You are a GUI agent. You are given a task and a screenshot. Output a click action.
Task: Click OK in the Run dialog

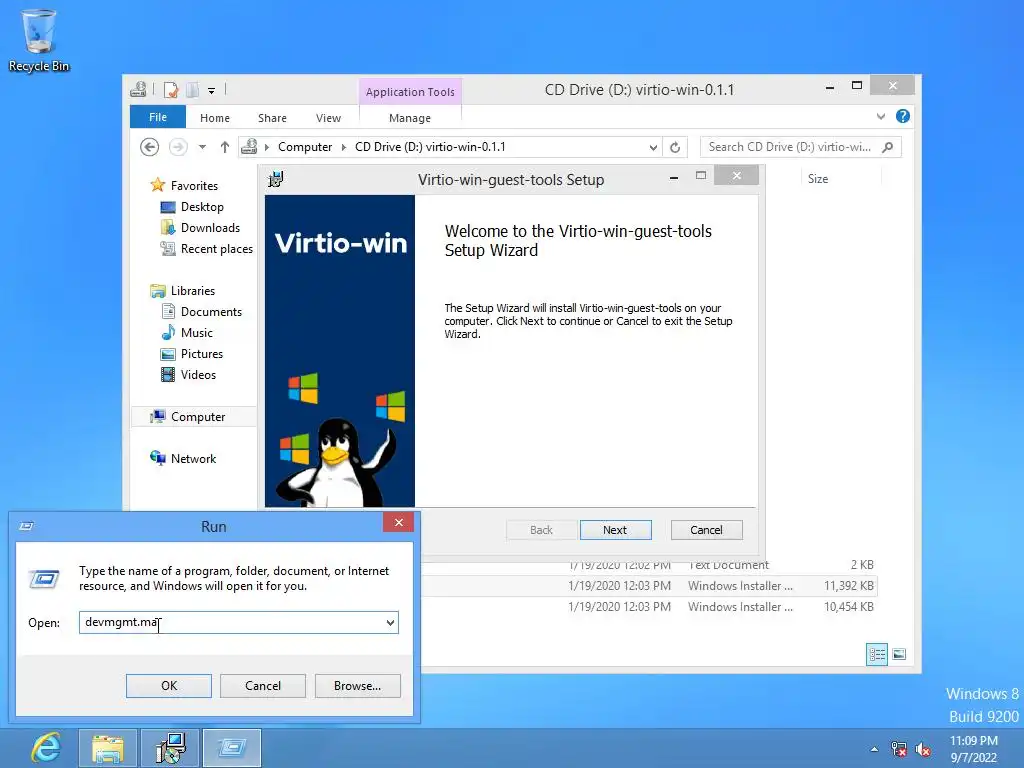click(168, 686)
